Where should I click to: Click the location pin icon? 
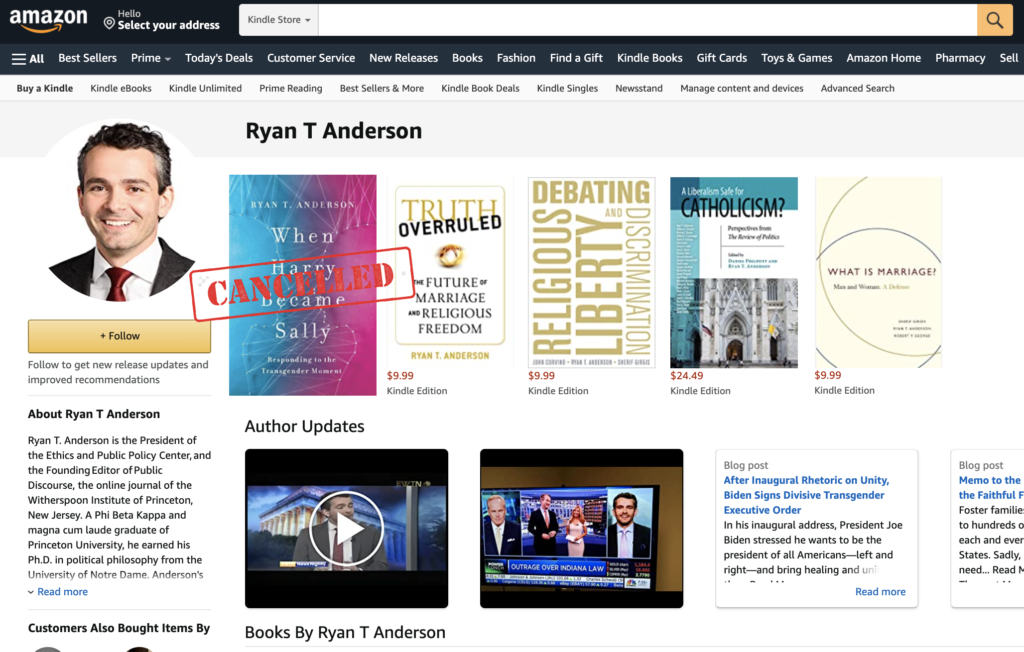[109, 24]
